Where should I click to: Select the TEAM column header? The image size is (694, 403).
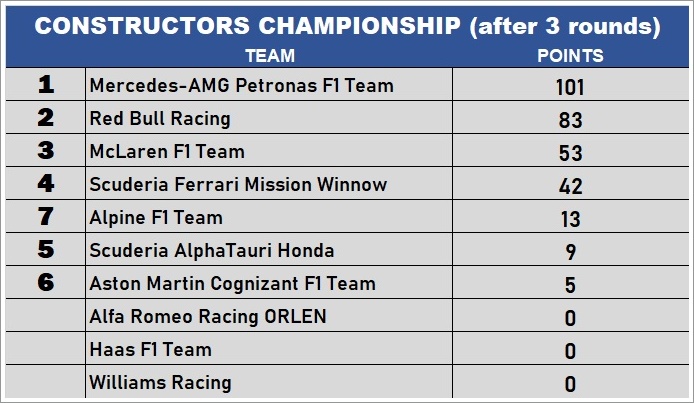point(270,56)
